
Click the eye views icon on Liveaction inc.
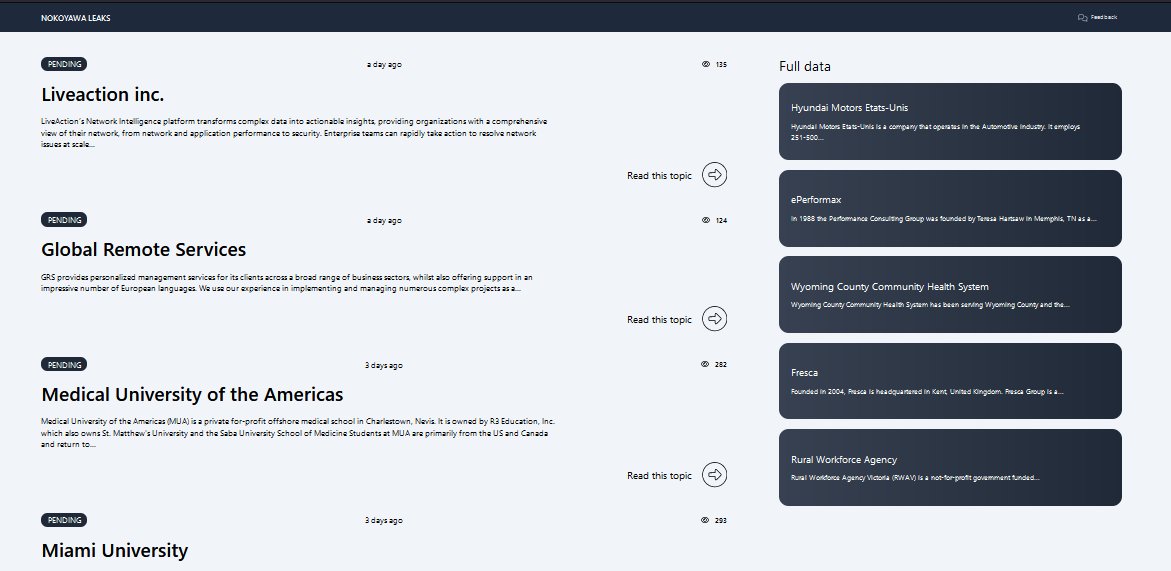(706, 64)
